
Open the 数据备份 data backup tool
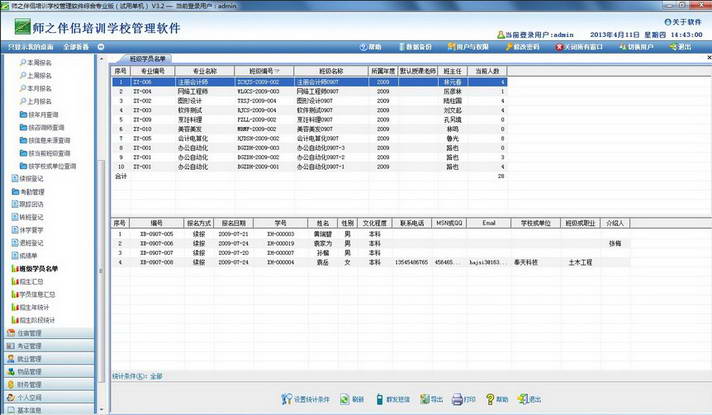[x=415, y=47]
